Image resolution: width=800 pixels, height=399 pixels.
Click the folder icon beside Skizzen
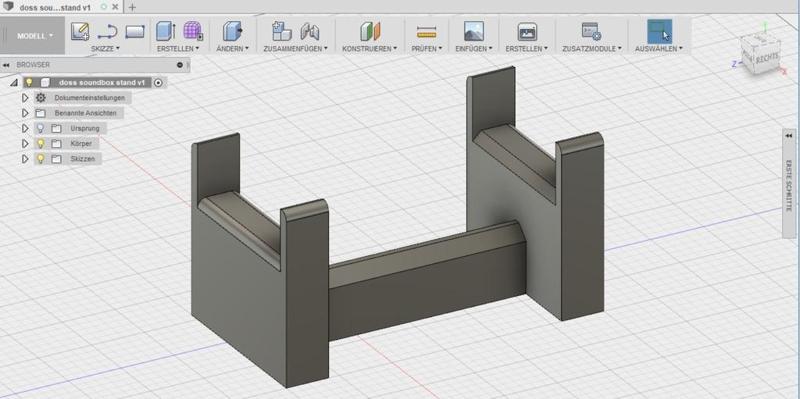(x=57, y=159)
